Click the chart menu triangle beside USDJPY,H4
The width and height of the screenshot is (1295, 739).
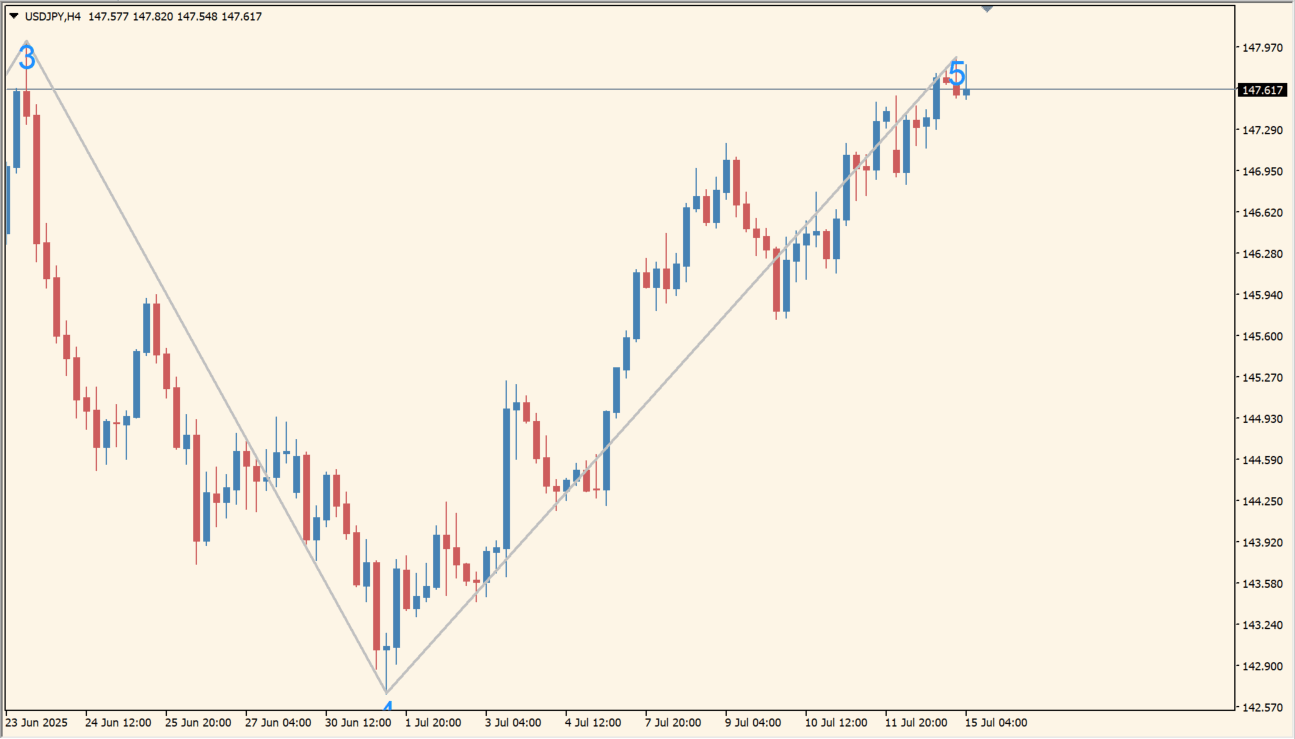tap(13, 16)
